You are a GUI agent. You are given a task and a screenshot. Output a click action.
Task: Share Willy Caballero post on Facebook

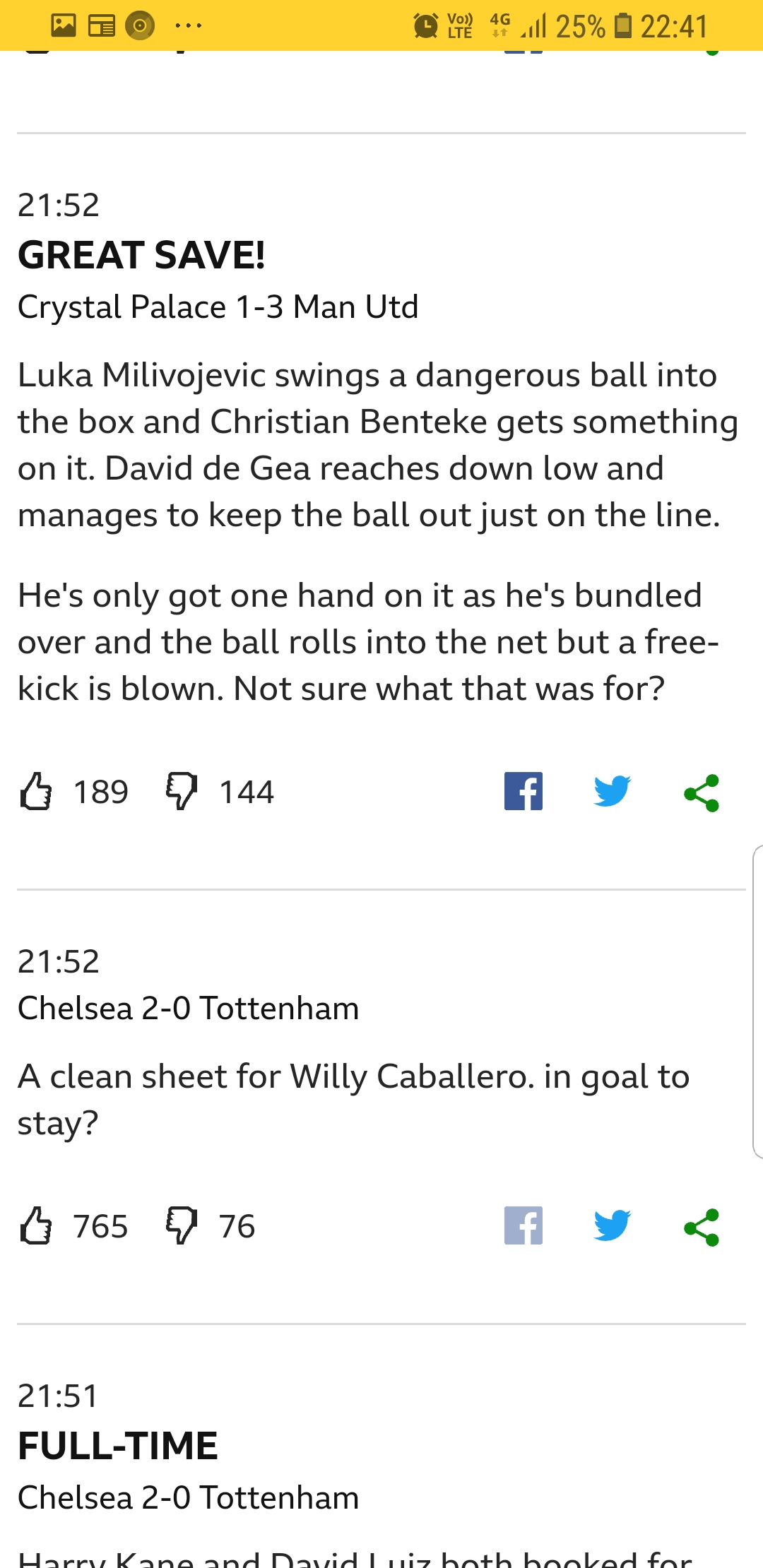524,1225
